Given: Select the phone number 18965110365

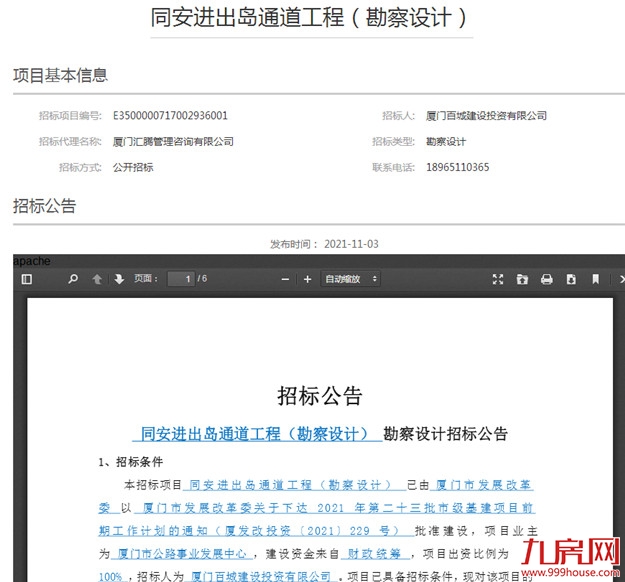Looking at the screenshot, I should point(458,167).
